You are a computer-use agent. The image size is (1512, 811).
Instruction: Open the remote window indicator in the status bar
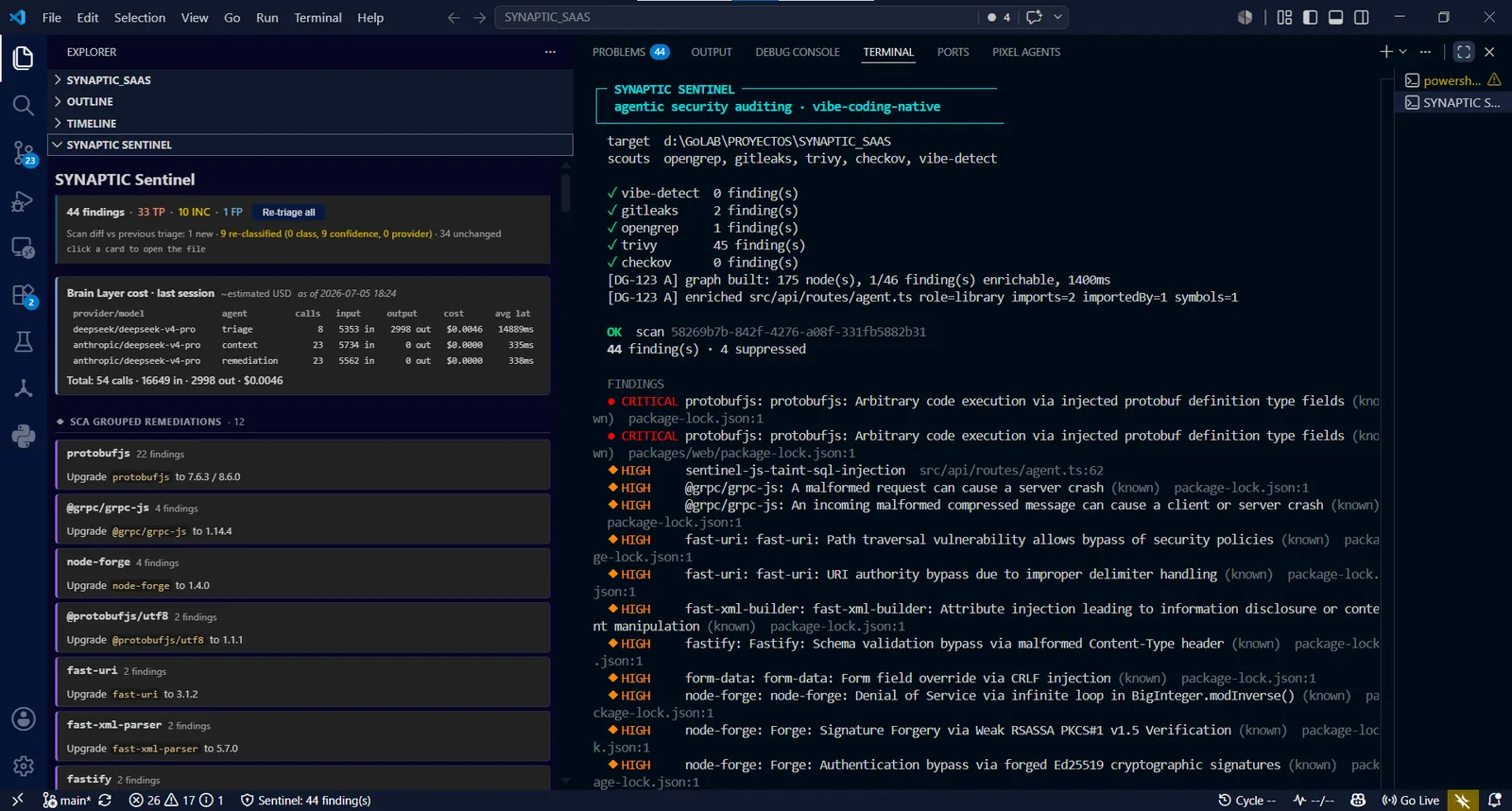tap(17, 800)
